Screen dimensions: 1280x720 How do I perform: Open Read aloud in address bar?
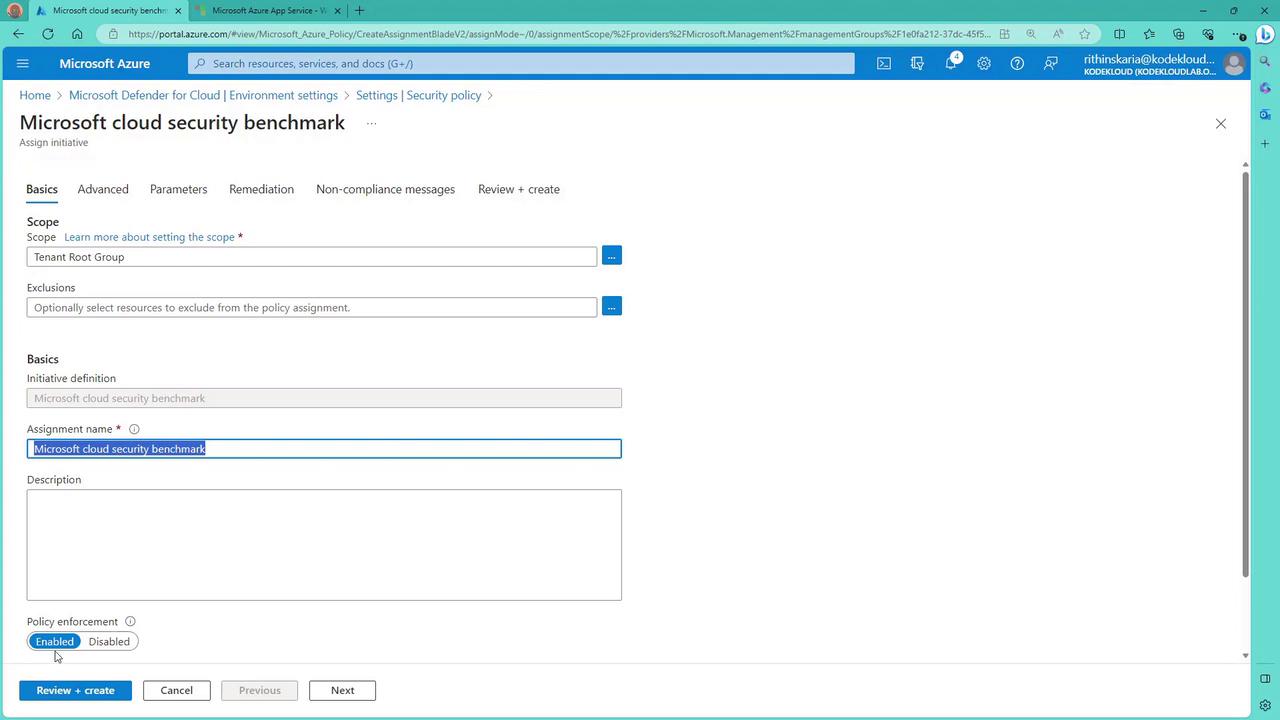coord(1058,34)
